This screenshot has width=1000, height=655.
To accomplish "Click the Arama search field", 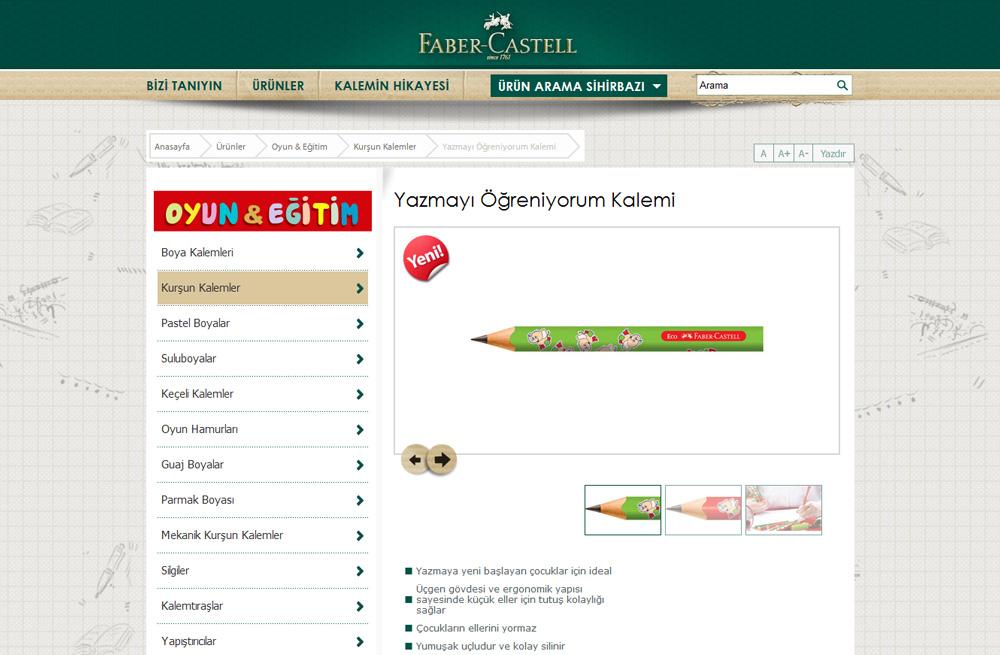I will tap(765, 85).
